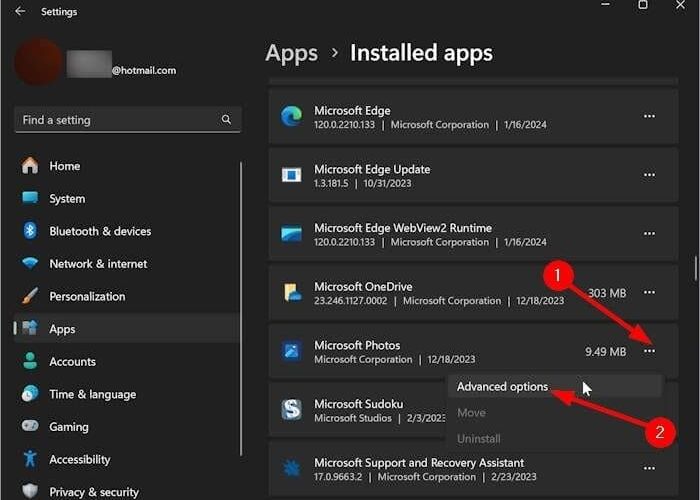This screenshot has width=700, height=500.
Task: Click the @hotmail.com account email
Action: 144,71
